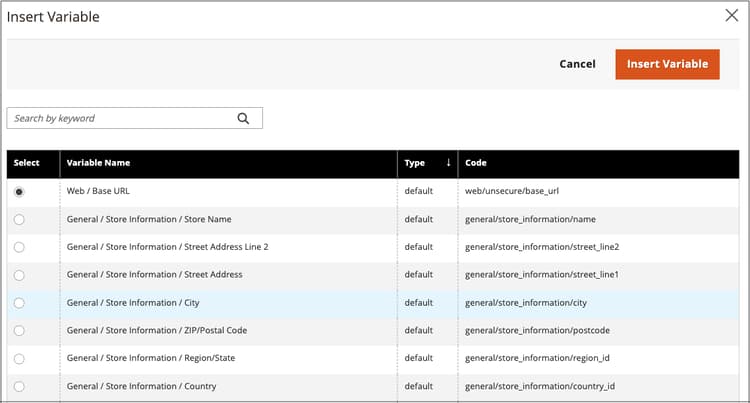Select the Web / Base URL radio button
750x403 pixels.
pos(19,192)
